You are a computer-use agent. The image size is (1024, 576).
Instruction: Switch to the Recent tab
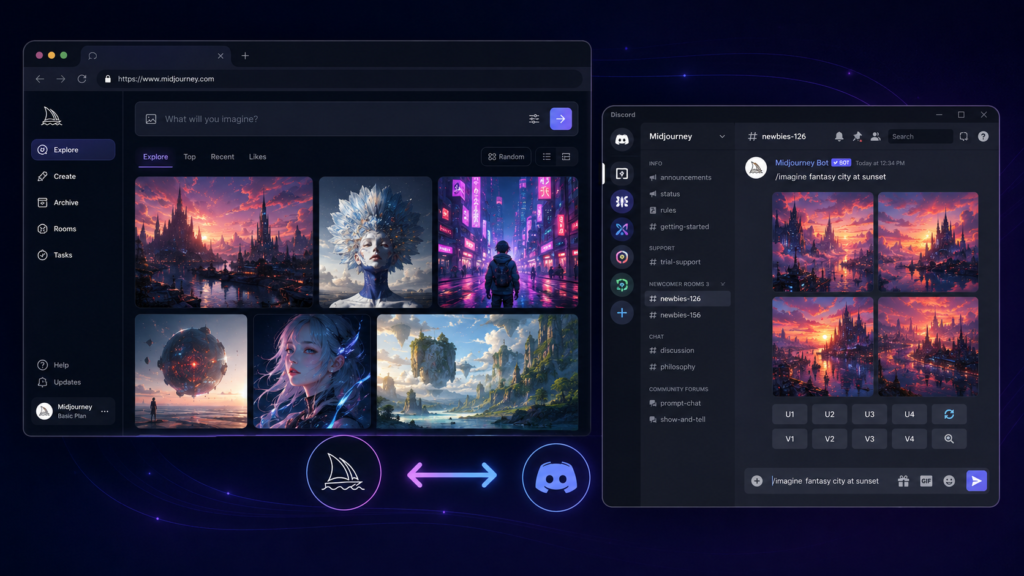pos(222,157)
